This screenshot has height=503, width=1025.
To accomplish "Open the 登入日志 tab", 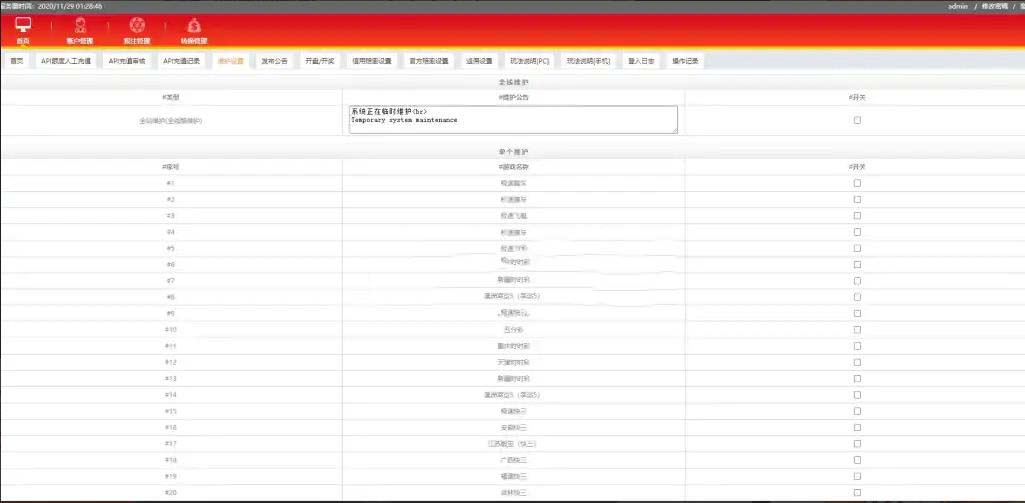I will [x=642, y=61].
